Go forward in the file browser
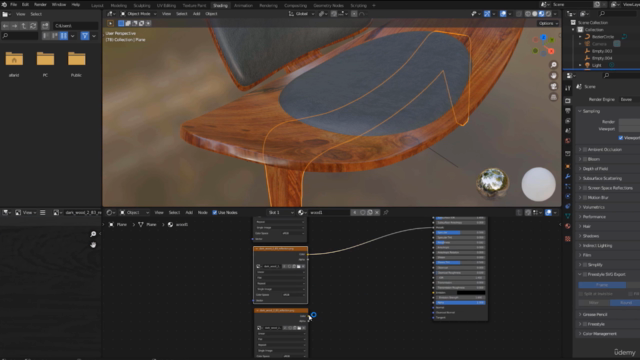The width and height of the screenshot is (640, 360). click(x=15, y=26)
